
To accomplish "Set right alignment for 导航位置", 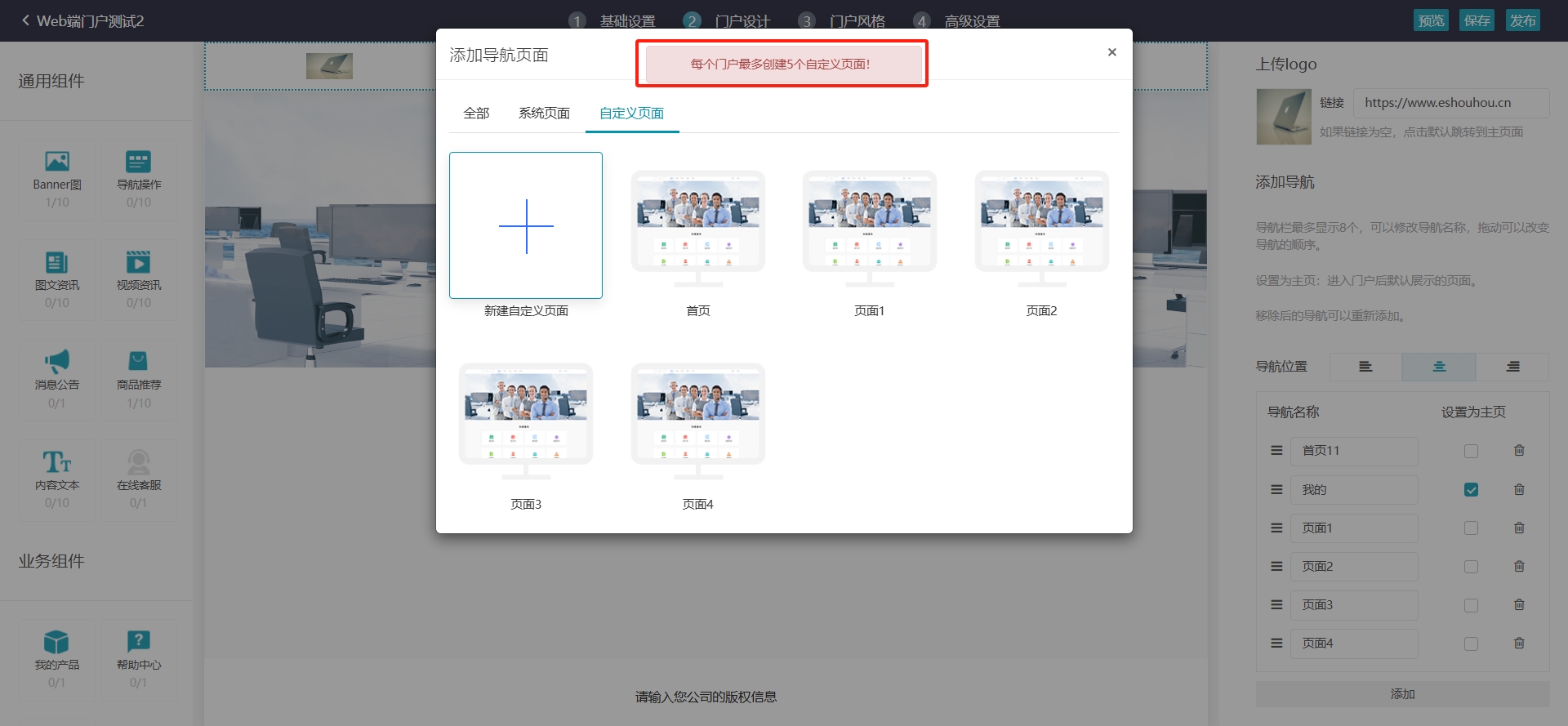I will 1512,367.
